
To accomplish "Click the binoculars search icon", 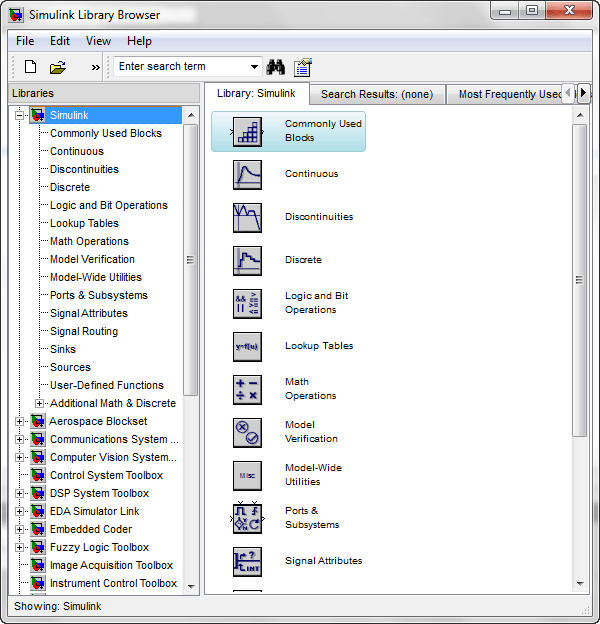I will pyautogui.click(x=275, y=67).
